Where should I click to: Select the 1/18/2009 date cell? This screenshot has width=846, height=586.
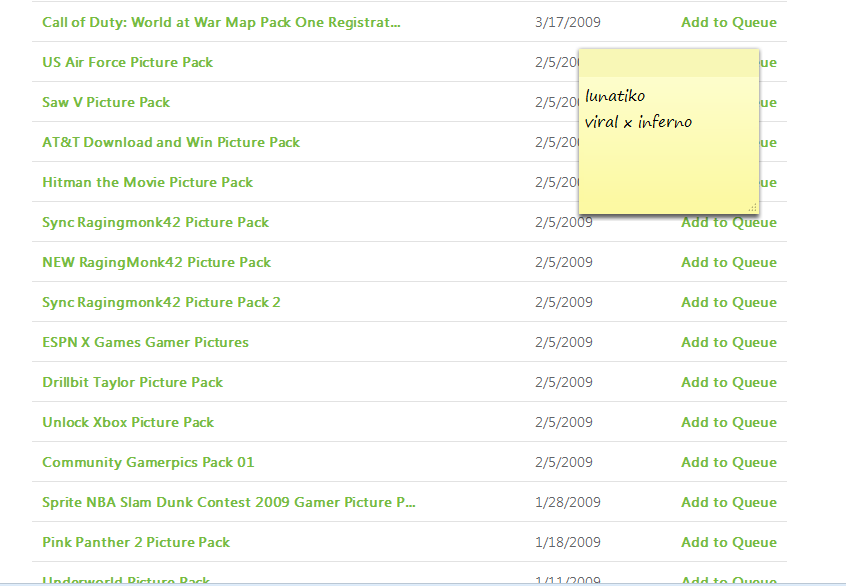pos(568,542)
